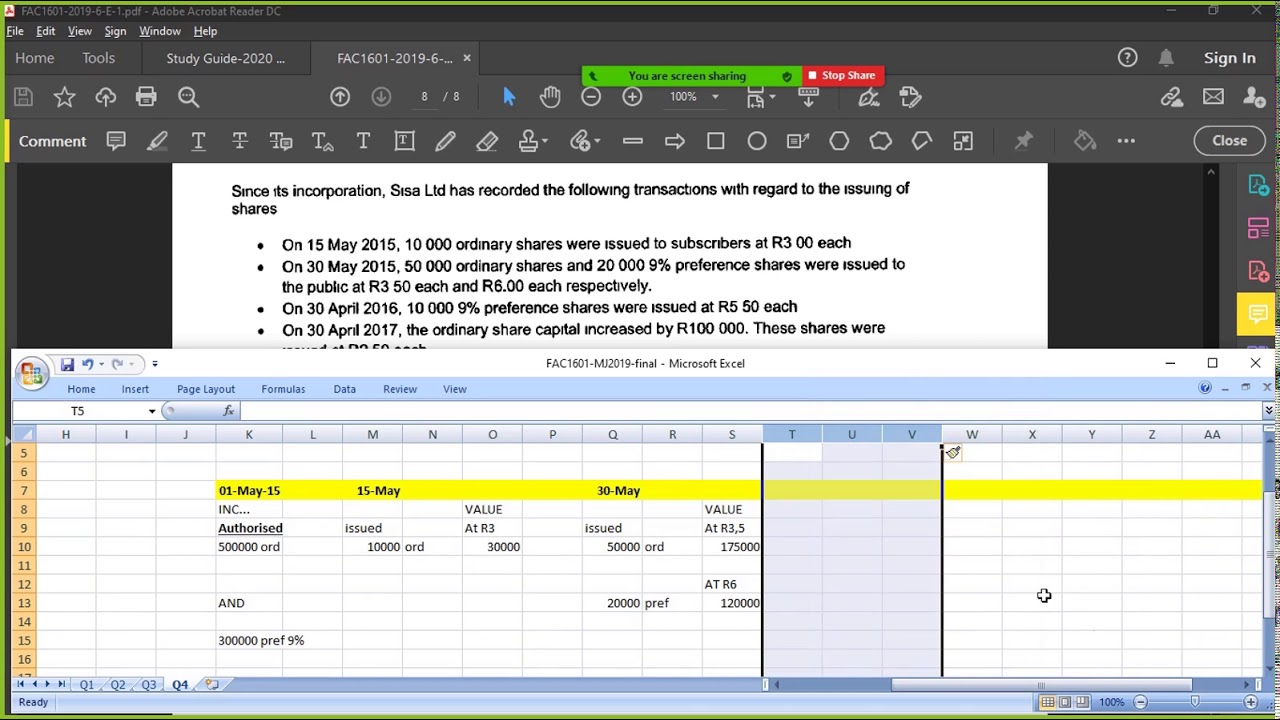This screenshot has width=1280, height=720.
Task: Go to next page with down arrow
Action: 381,97
